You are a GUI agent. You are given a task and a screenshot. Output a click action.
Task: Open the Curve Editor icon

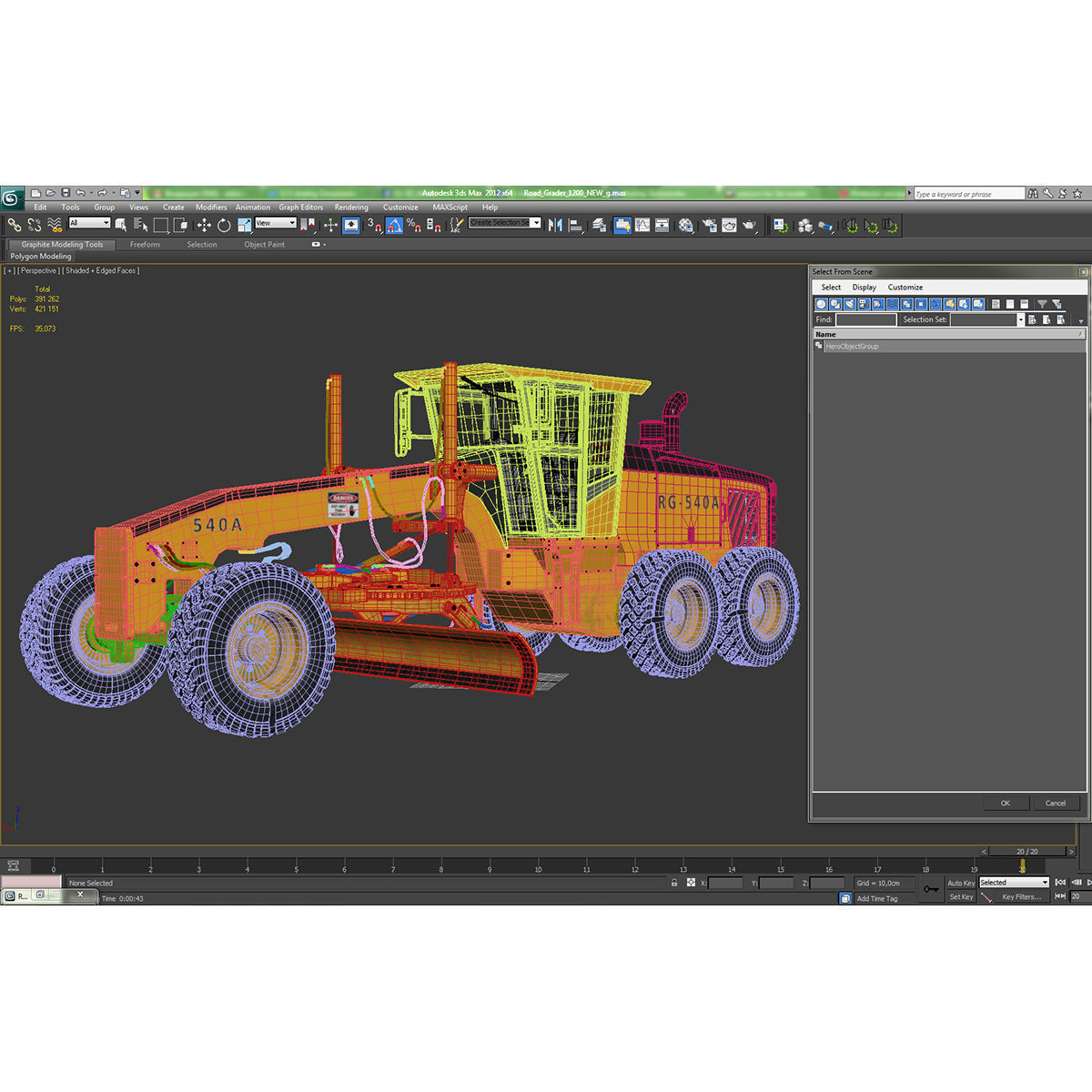point(642,225)
